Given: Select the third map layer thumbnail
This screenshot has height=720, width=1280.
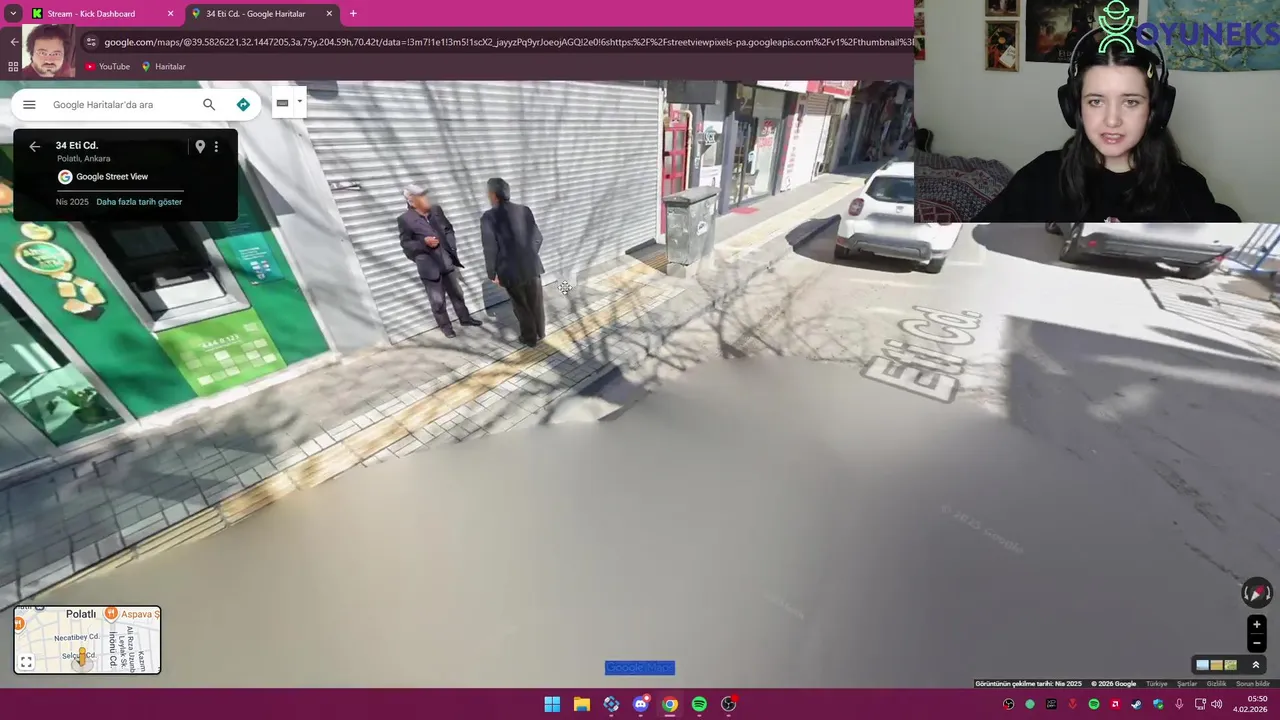Looking at the screenshot, I should (x=1231, y=665).
